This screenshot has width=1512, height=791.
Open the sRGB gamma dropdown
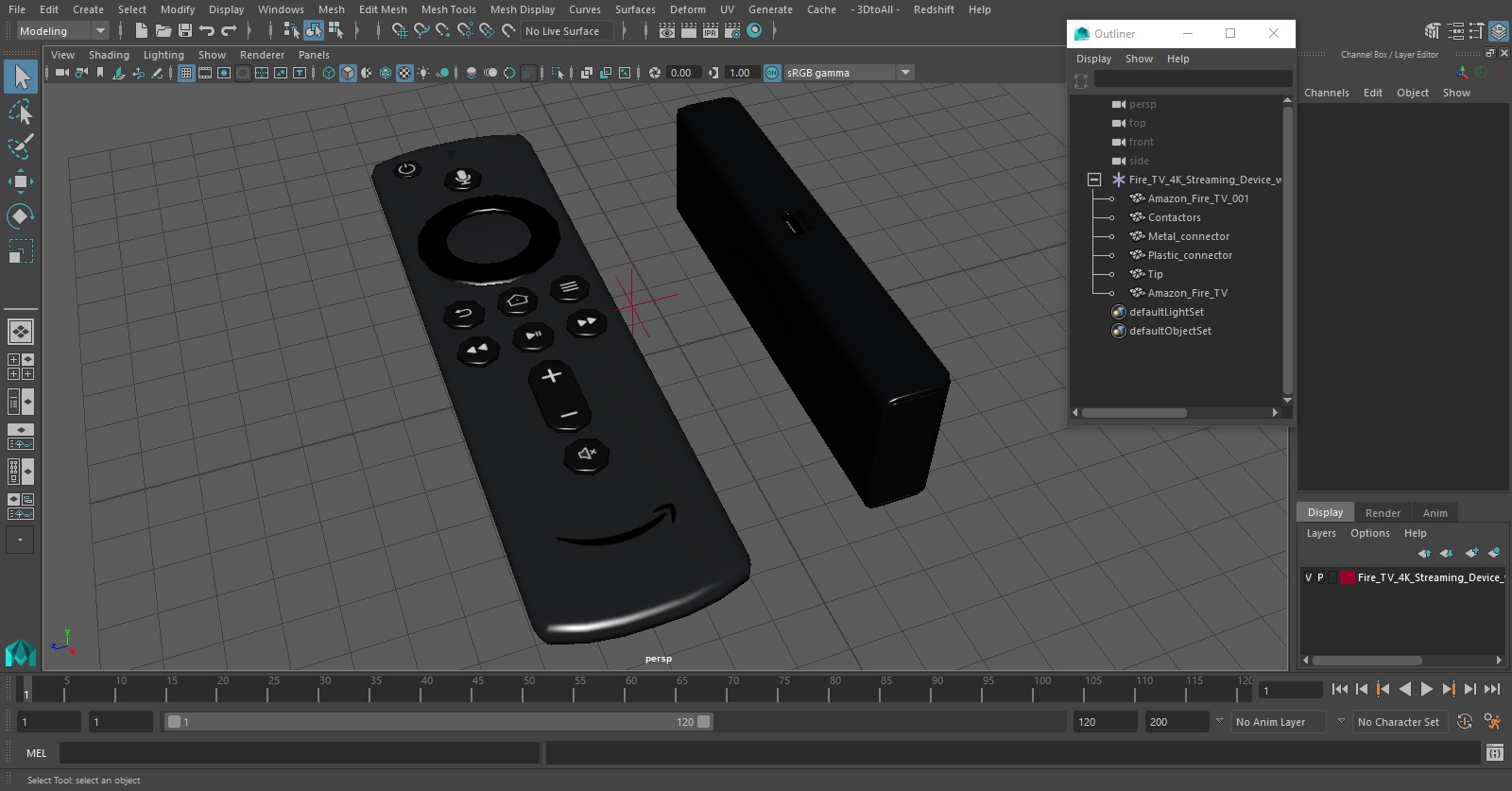point(906,73)
